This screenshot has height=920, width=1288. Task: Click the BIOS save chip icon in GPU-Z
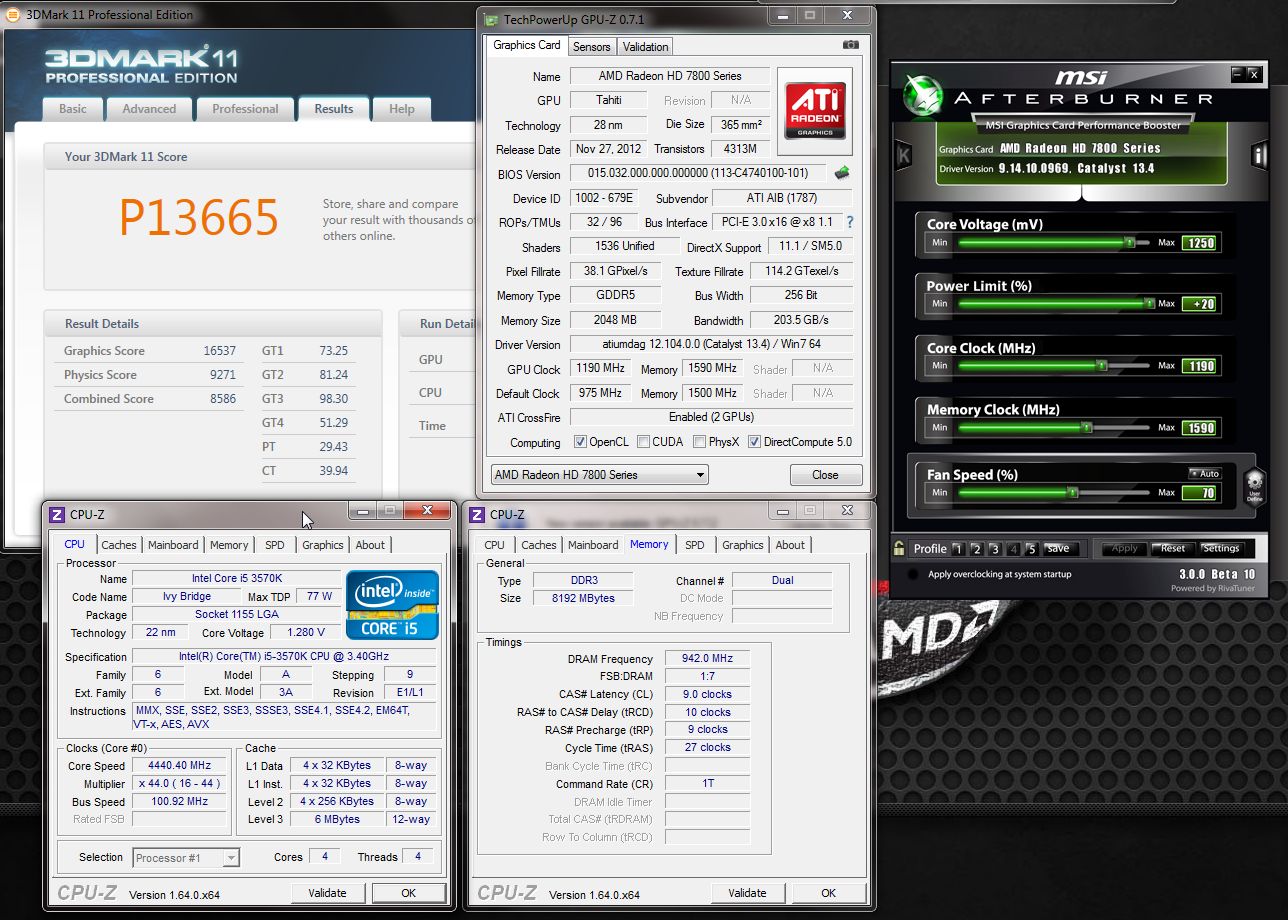tap(842, 173)
